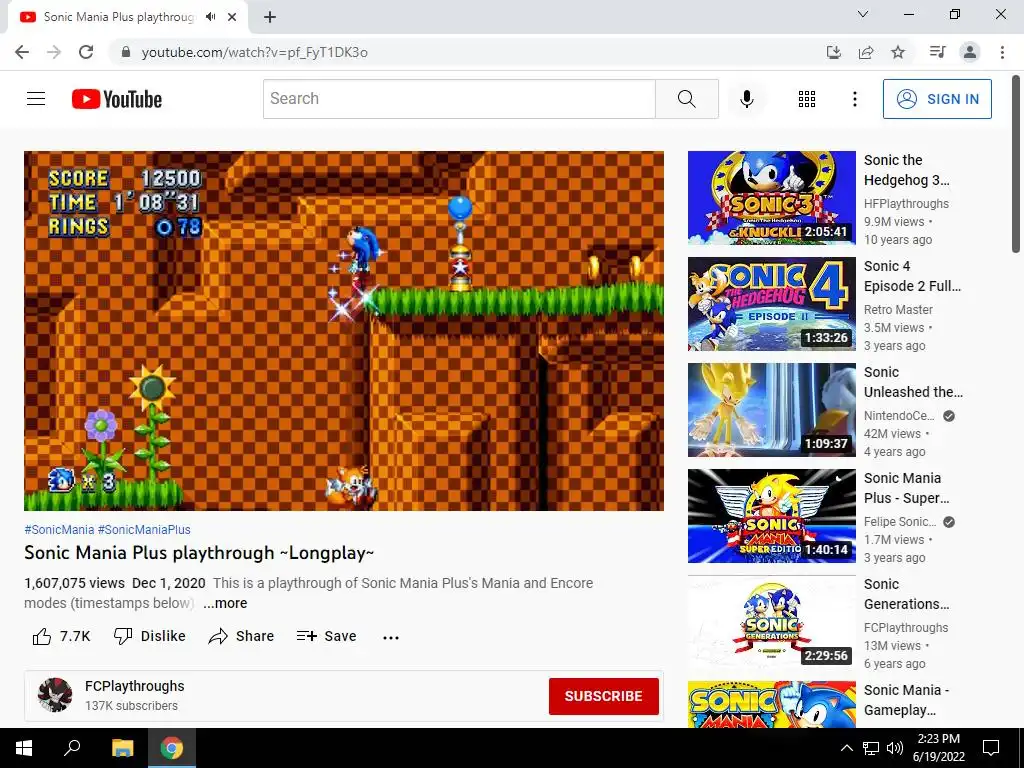Click the share page icon in the address bar
1024x768 pixels.
(866, 52)
